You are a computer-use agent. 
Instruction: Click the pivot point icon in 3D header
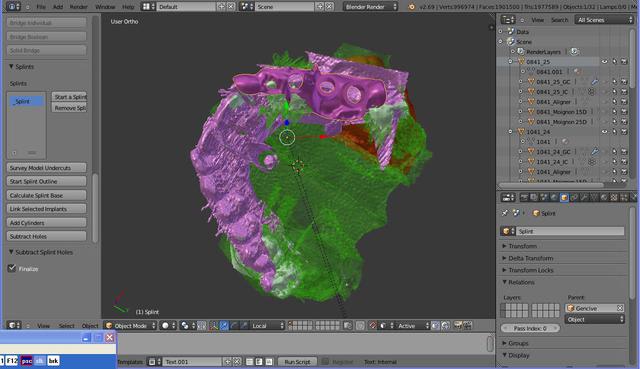tap(185, 325)
